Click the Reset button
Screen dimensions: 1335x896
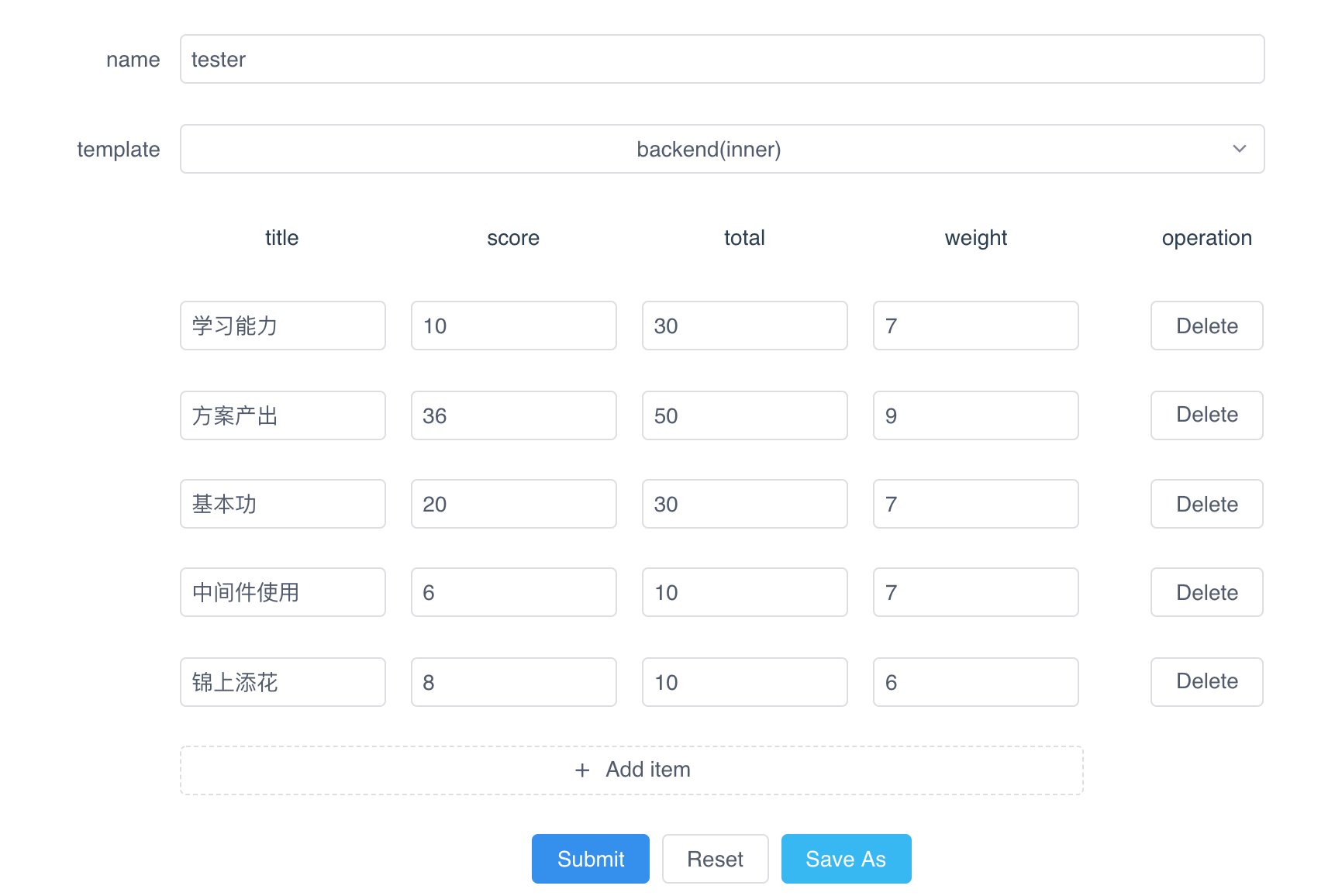click(716, 859)
